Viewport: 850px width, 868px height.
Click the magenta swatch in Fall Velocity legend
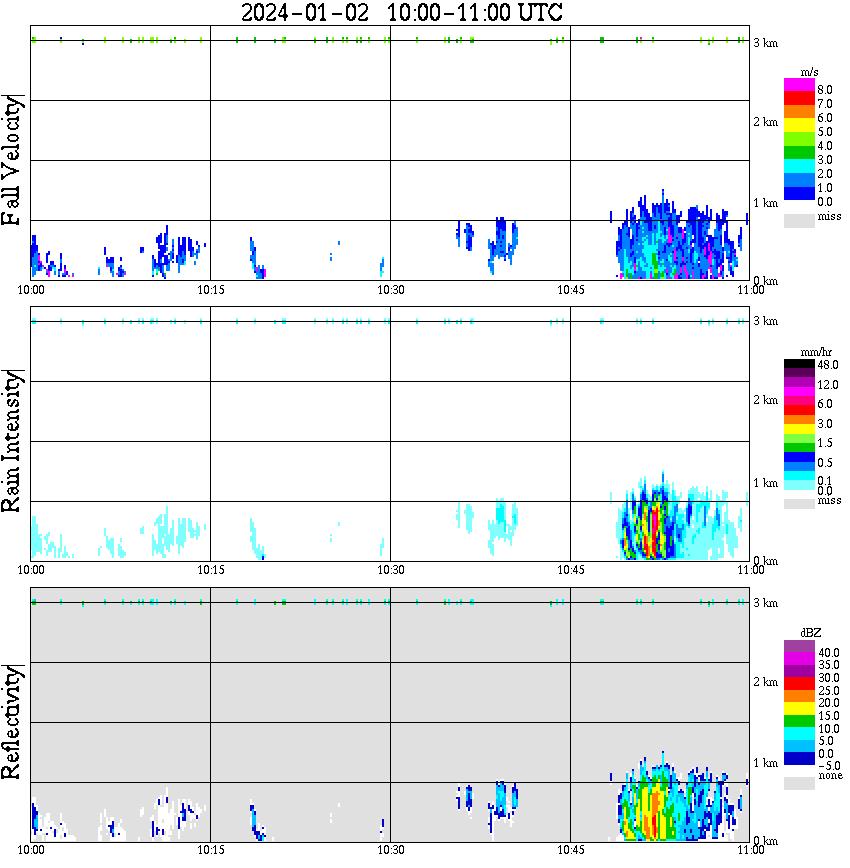[x=799, y=84]
